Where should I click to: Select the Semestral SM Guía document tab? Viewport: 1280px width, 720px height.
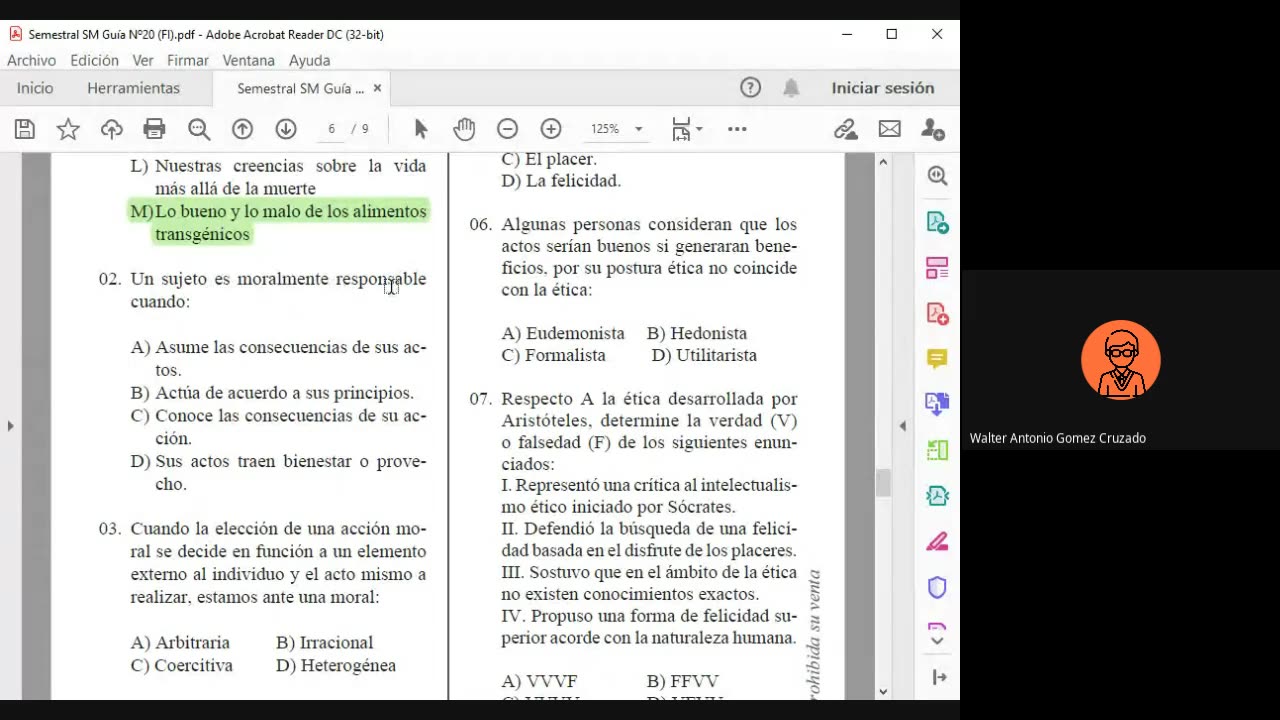point(300,88)
